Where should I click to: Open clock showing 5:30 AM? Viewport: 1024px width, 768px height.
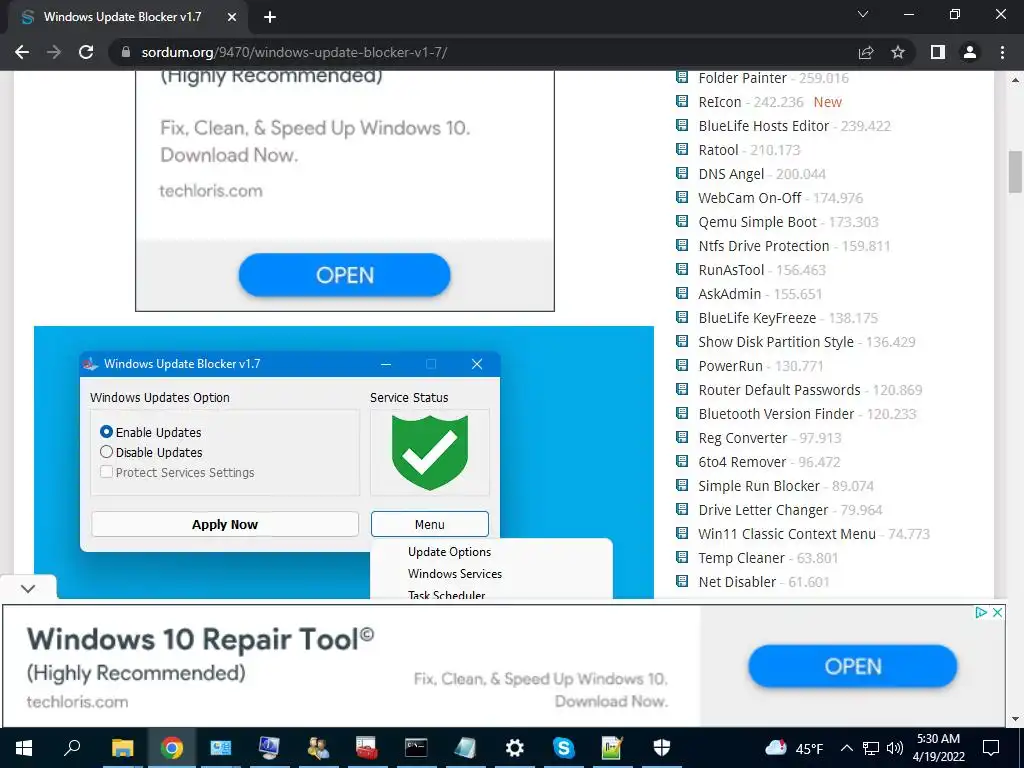coord(938,748)
